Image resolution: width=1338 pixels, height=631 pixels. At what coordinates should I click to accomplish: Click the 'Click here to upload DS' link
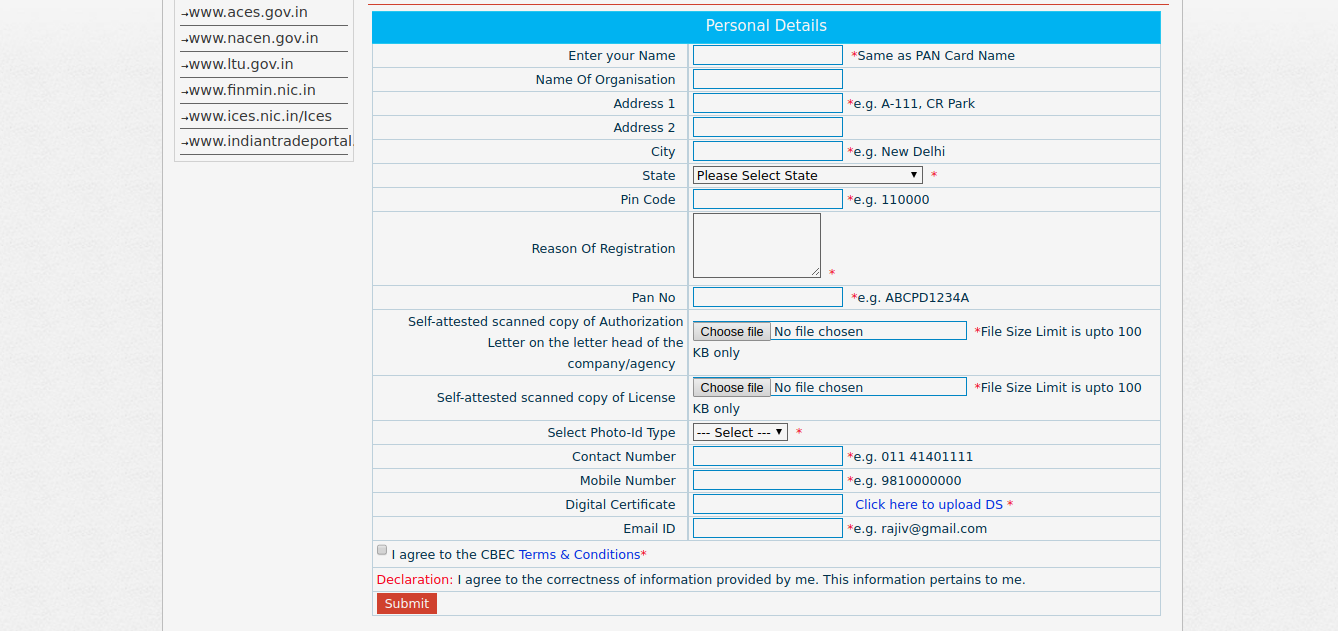928,505
